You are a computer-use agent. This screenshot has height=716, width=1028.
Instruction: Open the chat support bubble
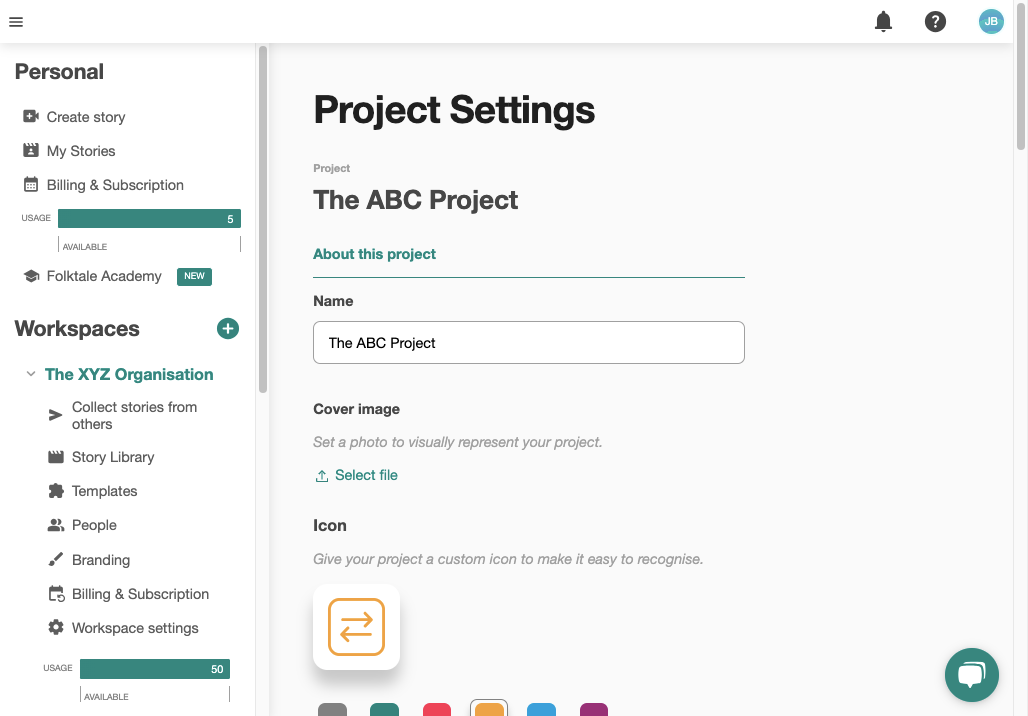click(972, 675)
